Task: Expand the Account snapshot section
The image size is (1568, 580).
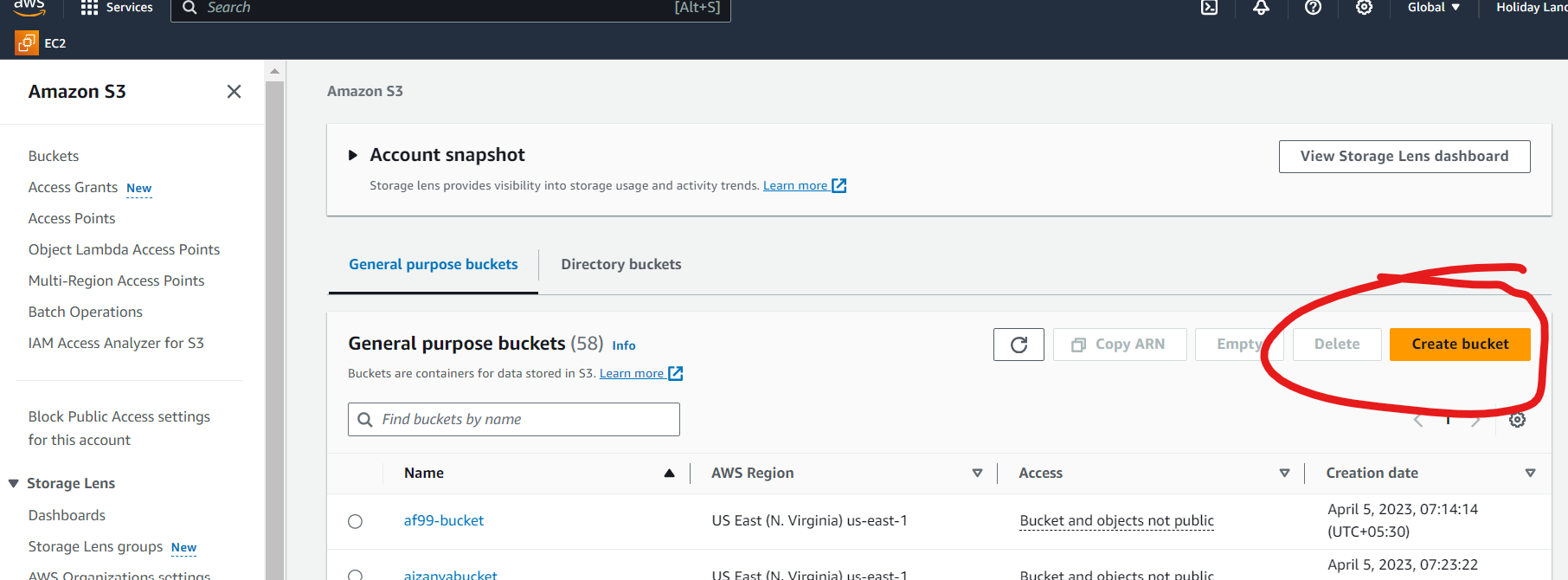Action: tap(352, 156)
